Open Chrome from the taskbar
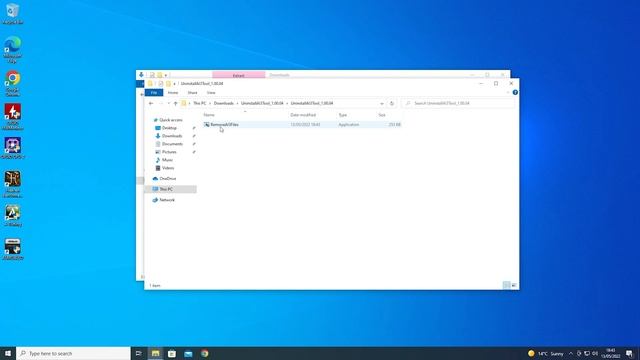Screen dimensions: 640x360 pos(204,353)
